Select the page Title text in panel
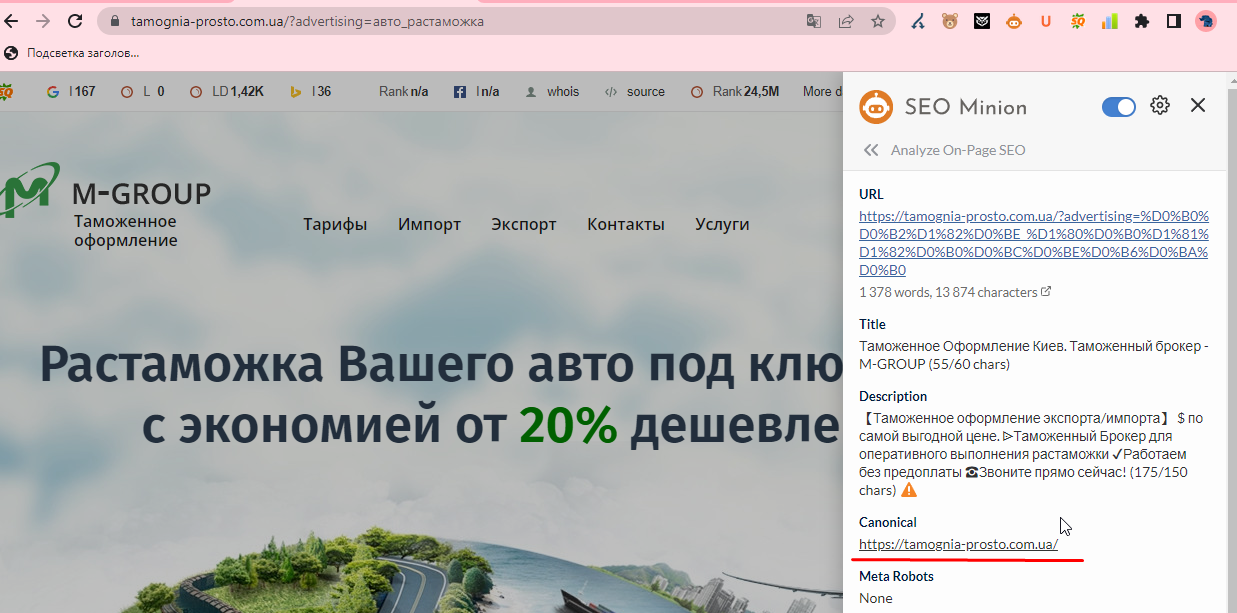Viewport: 1237px width, 613px height. click(1034, 355)
